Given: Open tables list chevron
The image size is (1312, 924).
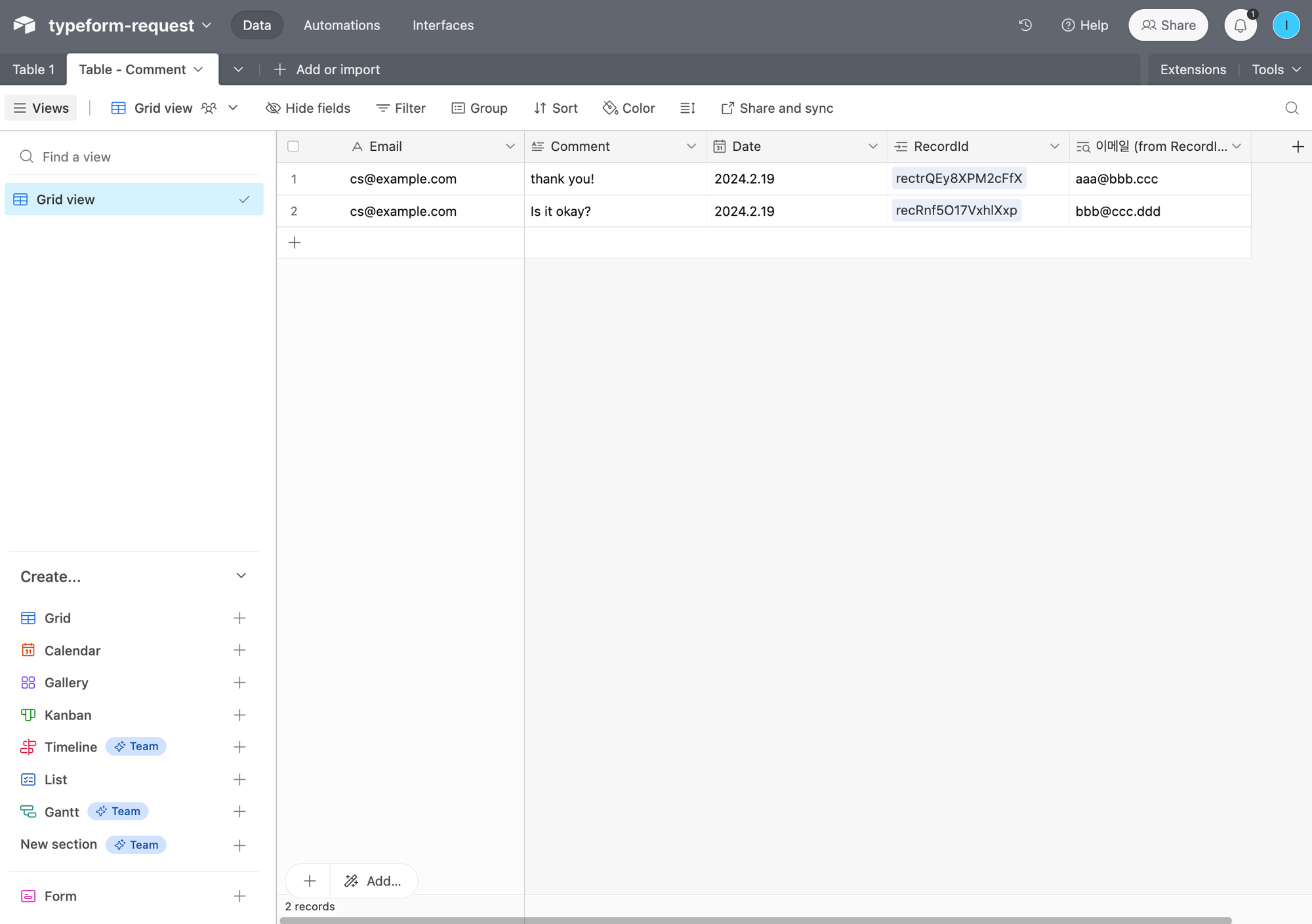Looking at the screenshot, I should [238, 70].
